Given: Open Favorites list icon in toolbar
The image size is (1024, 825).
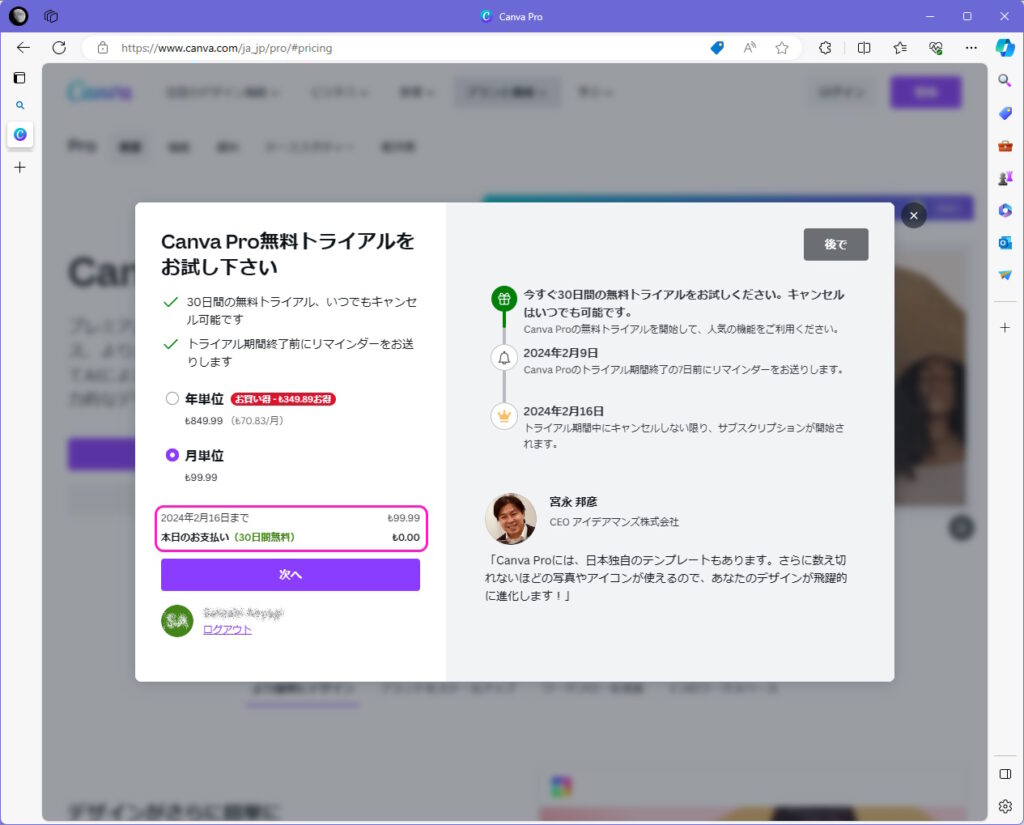Looking at the screenshot, I should click(900, 48).
